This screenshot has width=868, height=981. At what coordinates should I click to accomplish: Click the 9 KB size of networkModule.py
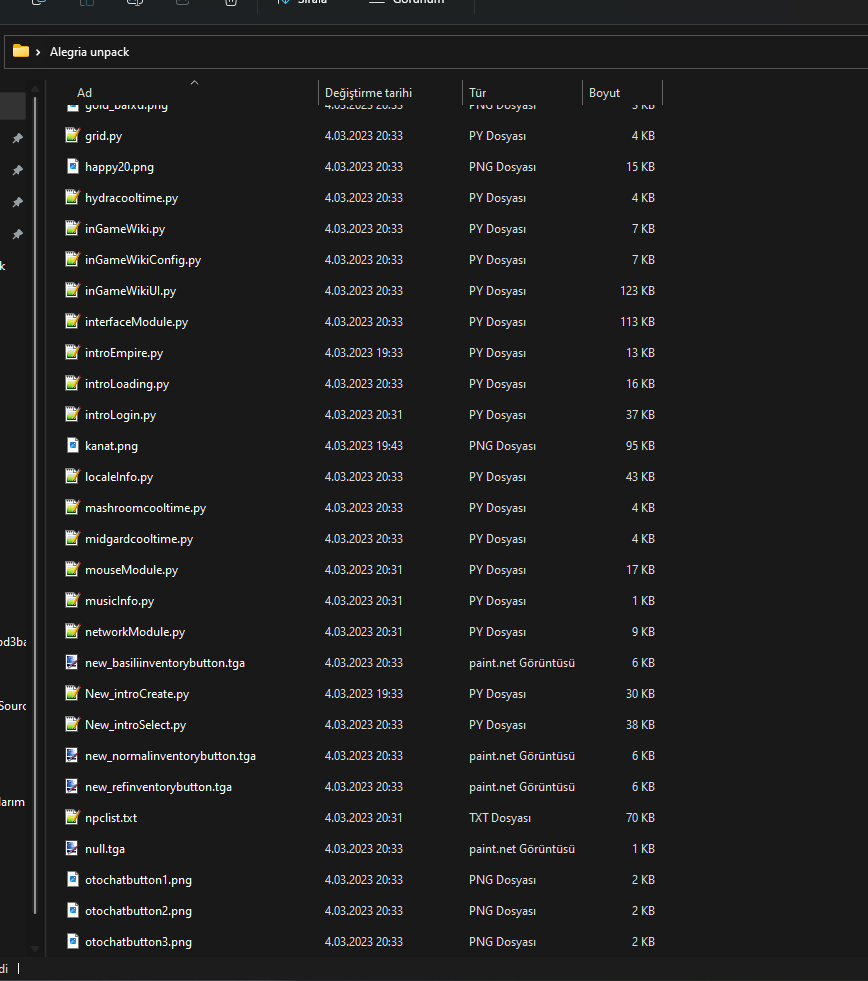pos(643,631)
